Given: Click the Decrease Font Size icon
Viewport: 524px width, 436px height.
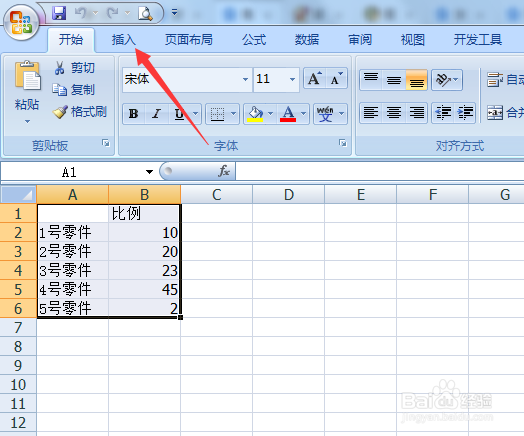Looking at the screenshot, I should pos(337,79).
